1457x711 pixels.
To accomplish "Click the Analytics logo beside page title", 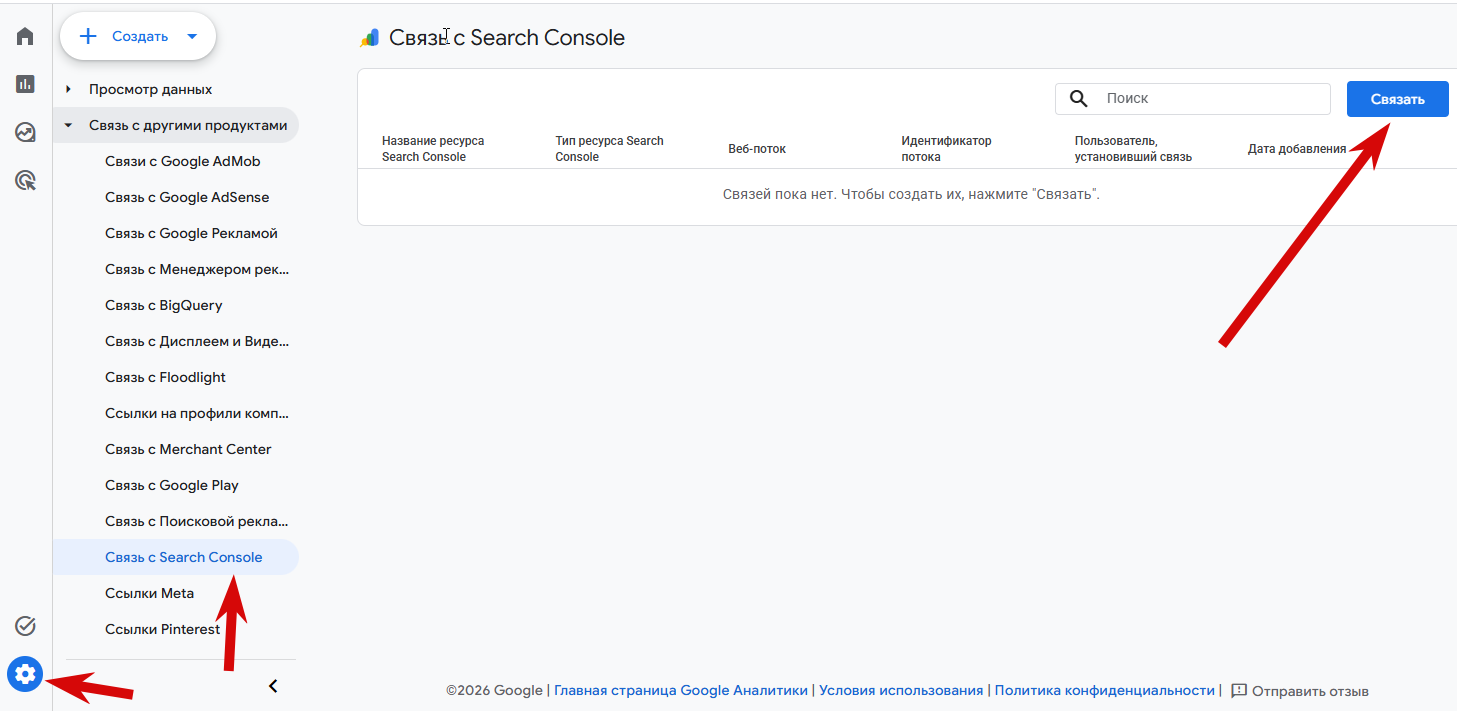I will [x=370, y=38].
